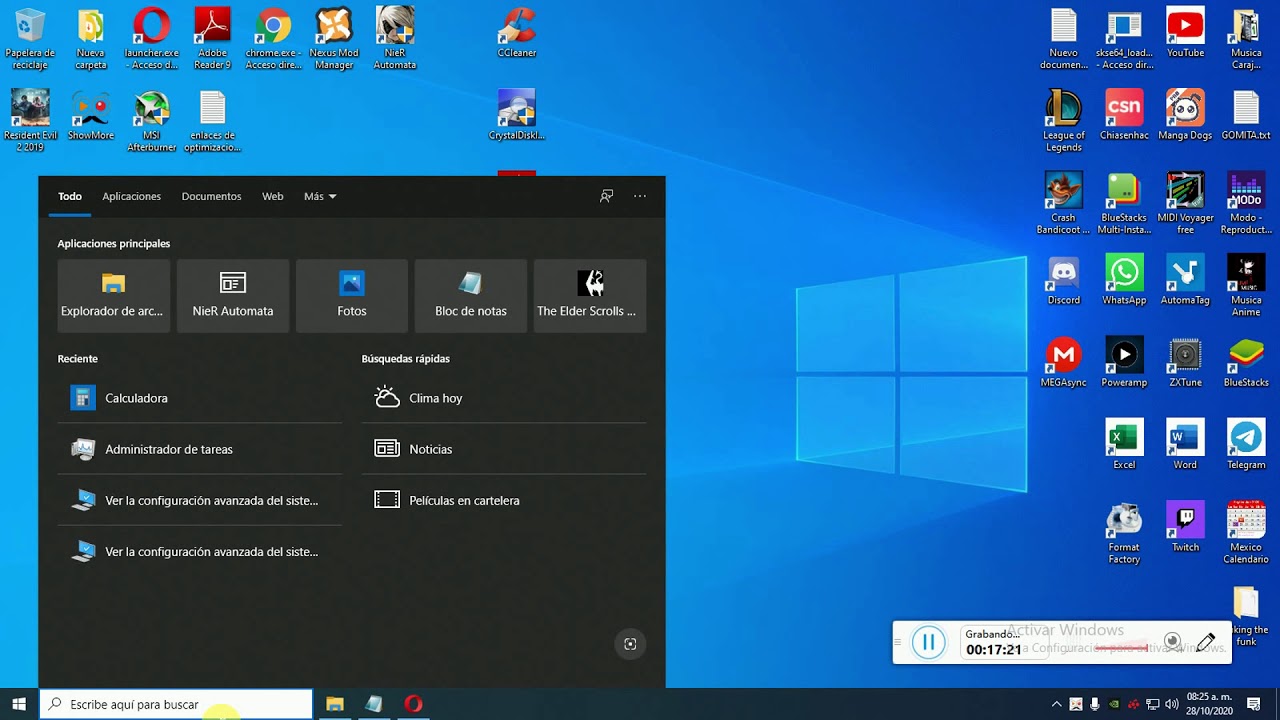Image resolution: width=1280 pixels, height=720 pixels.
Task: Open Opera from the taskbar
Action: click(x=413, y=704)
